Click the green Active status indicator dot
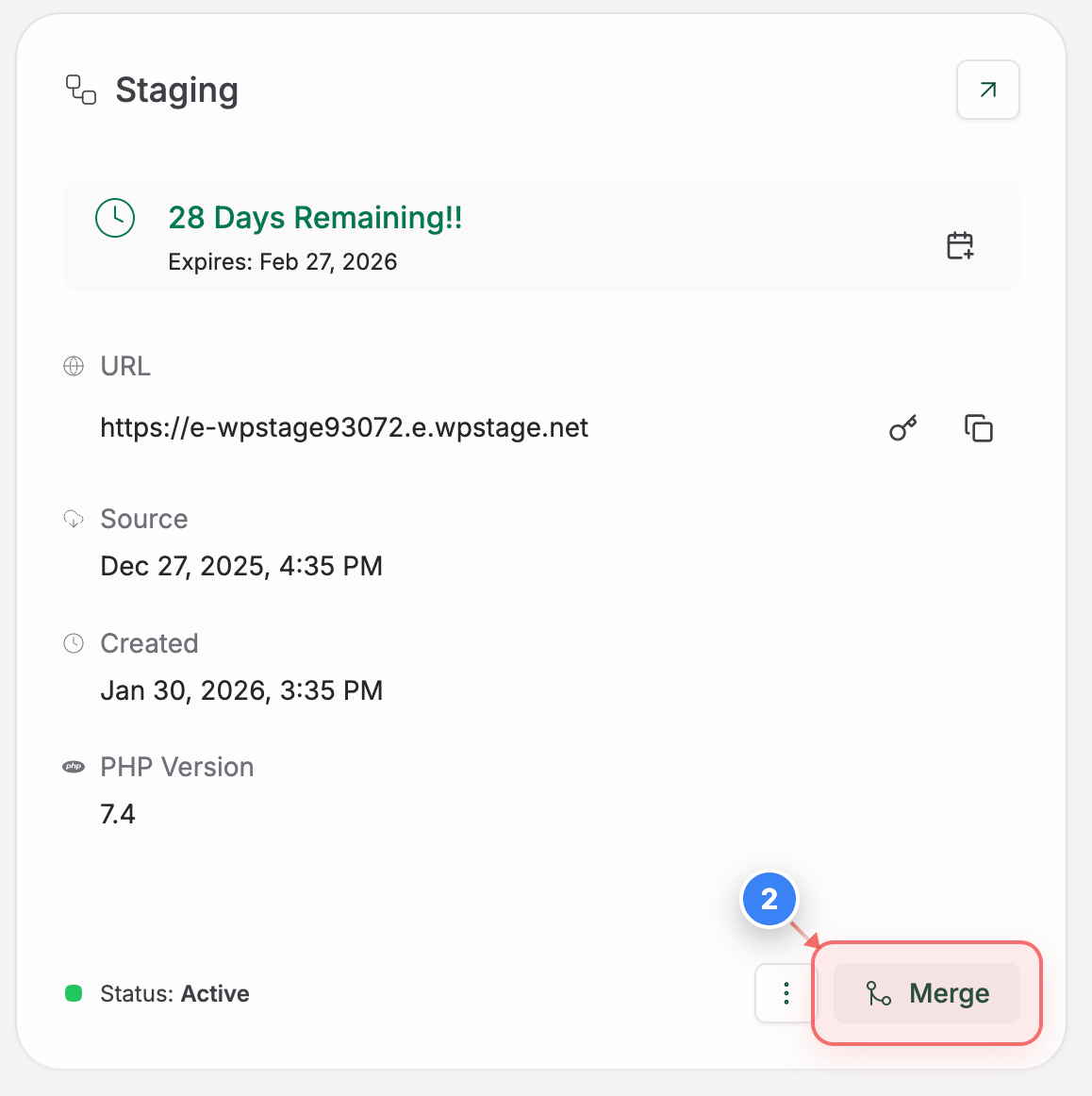The height and width of the screenshot is (1096, 1092). (73, 993)
